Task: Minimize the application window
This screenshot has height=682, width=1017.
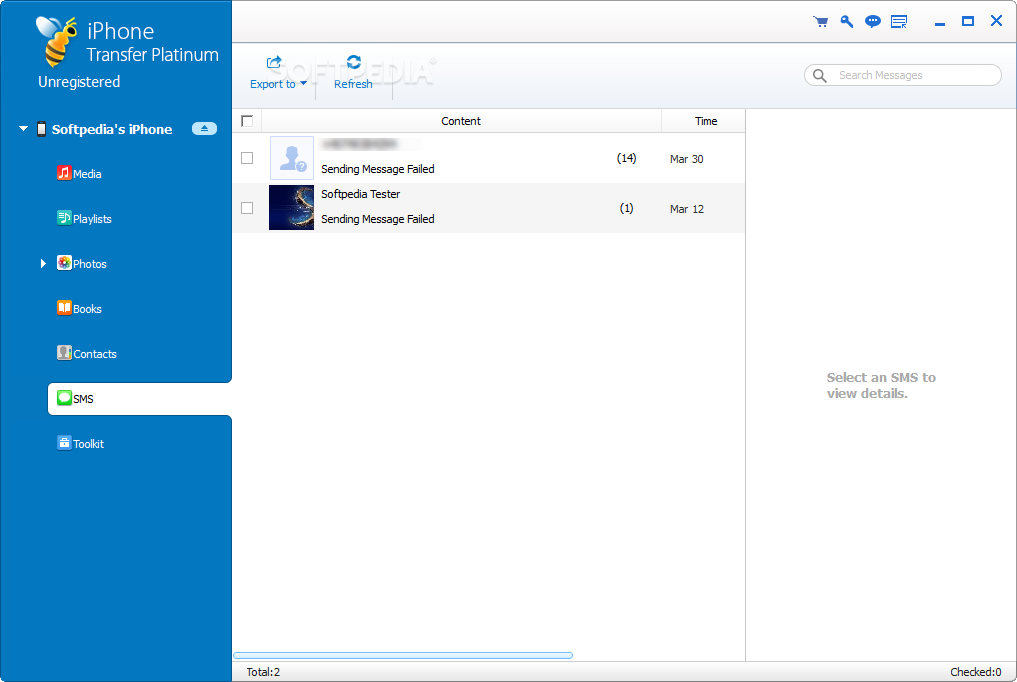Action: tap(940, 23)
